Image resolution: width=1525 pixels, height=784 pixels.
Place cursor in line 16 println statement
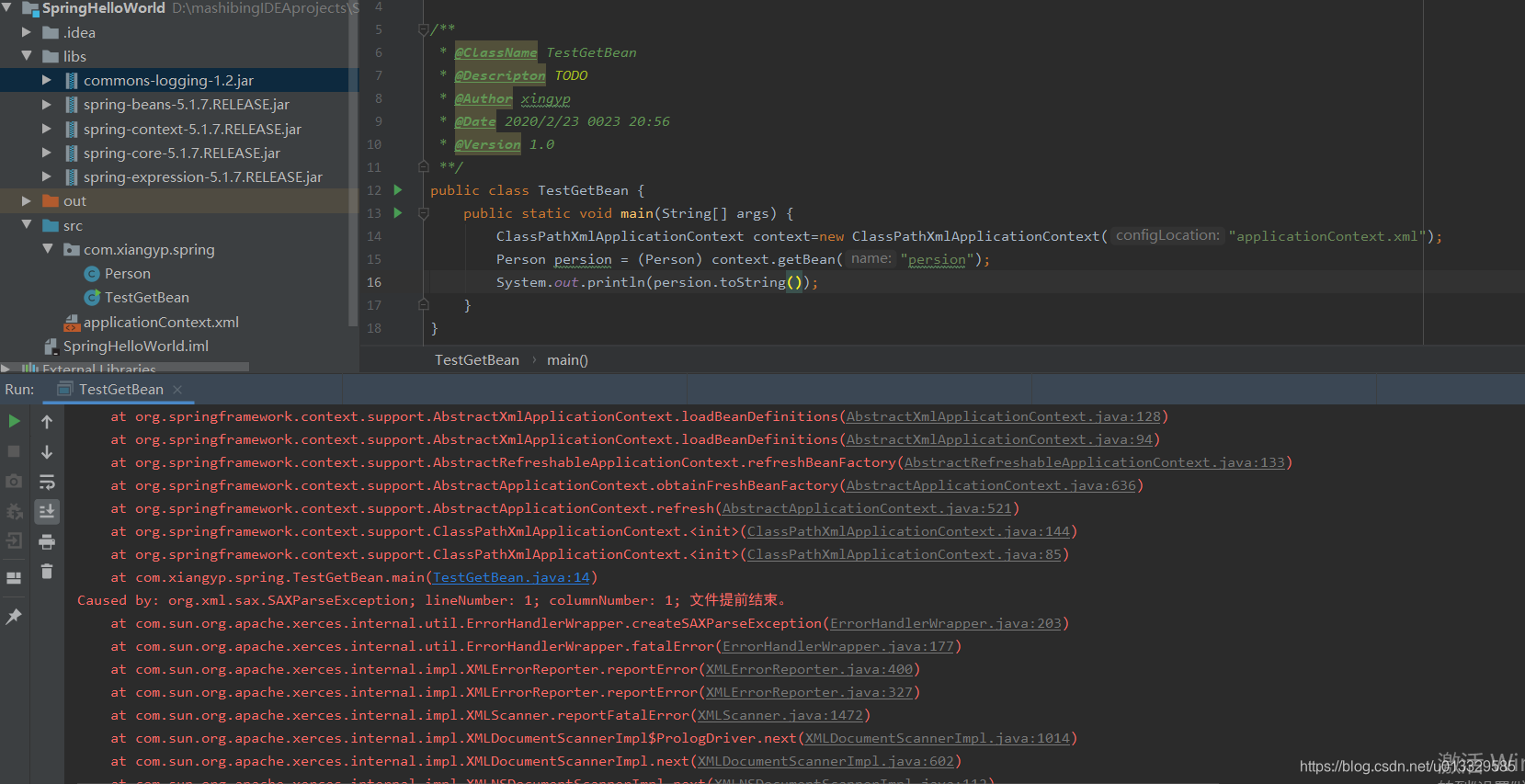tap(656, 282)
